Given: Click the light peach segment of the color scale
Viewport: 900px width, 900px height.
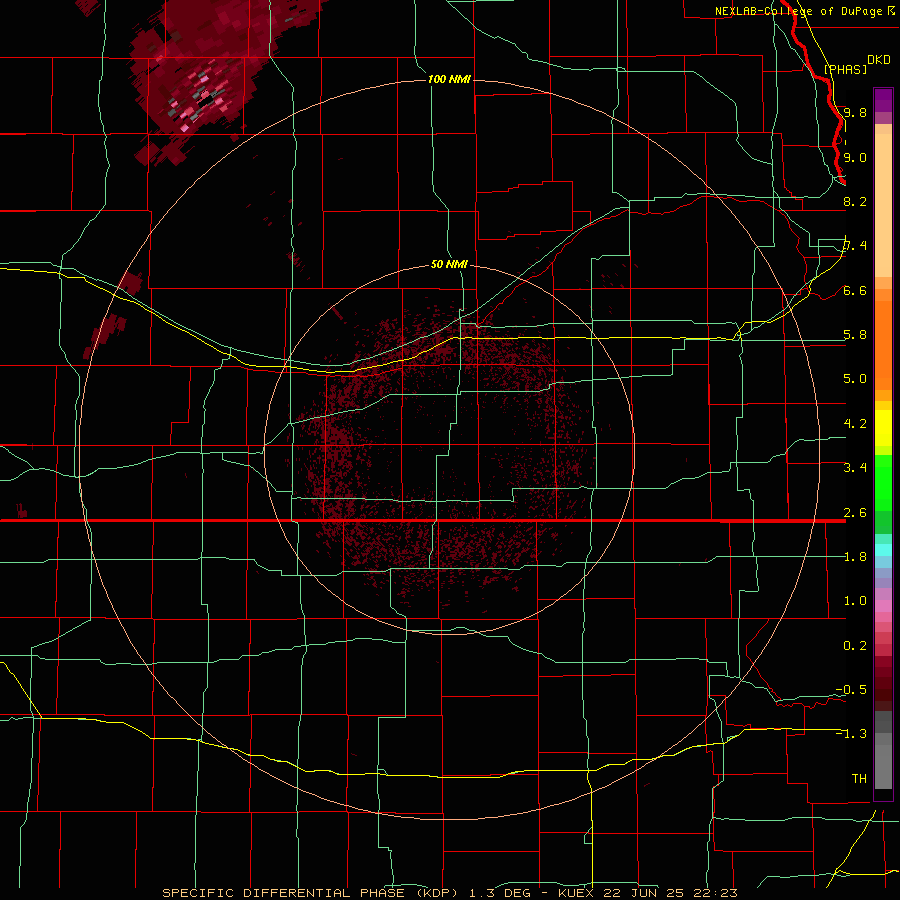Looking at the screenshot, I should (883, 205).
